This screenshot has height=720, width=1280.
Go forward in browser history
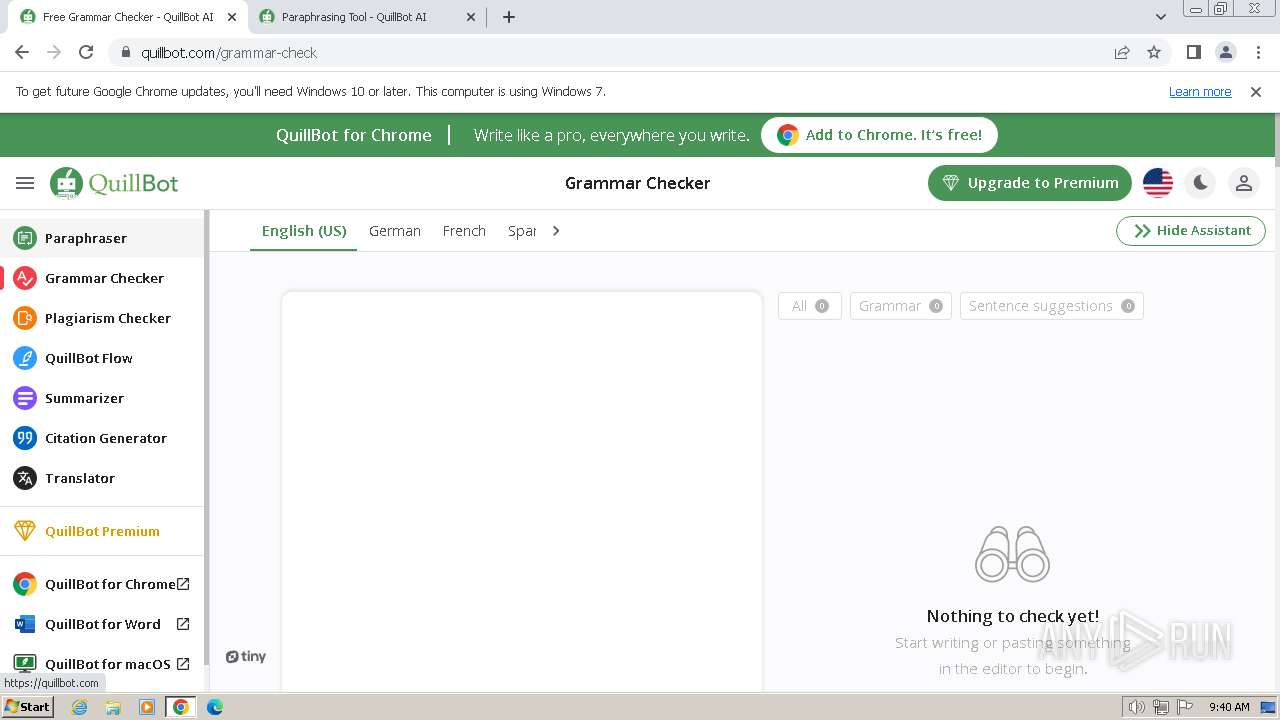click(54, 53)
